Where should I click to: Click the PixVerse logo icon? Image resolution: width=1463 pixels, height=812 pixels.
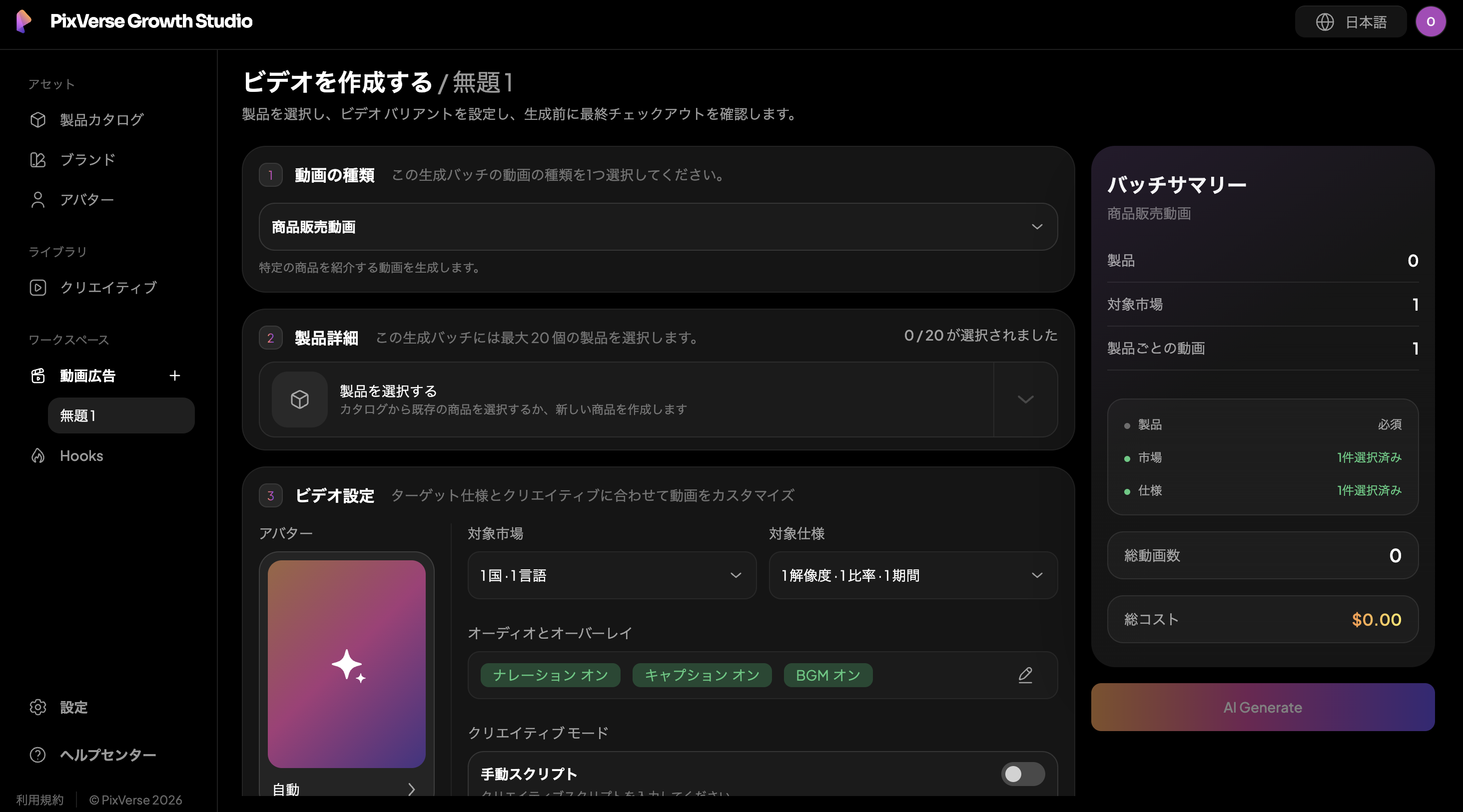23,21
